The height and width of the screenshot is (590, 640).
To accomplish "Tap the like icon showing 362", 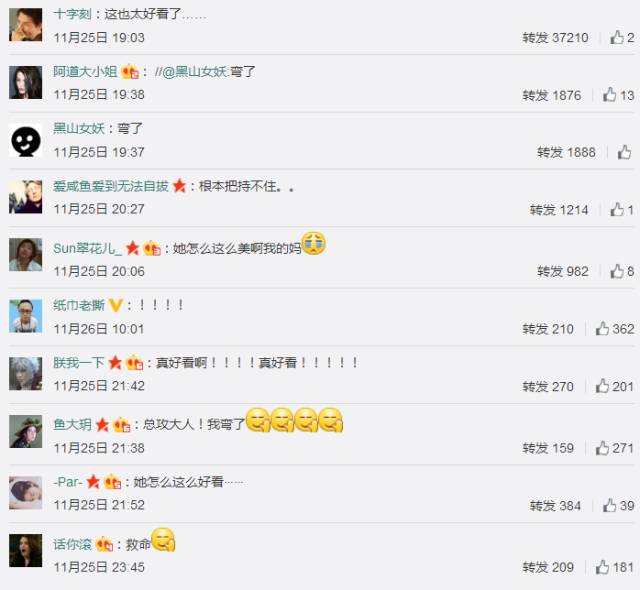I will (602, 328).
